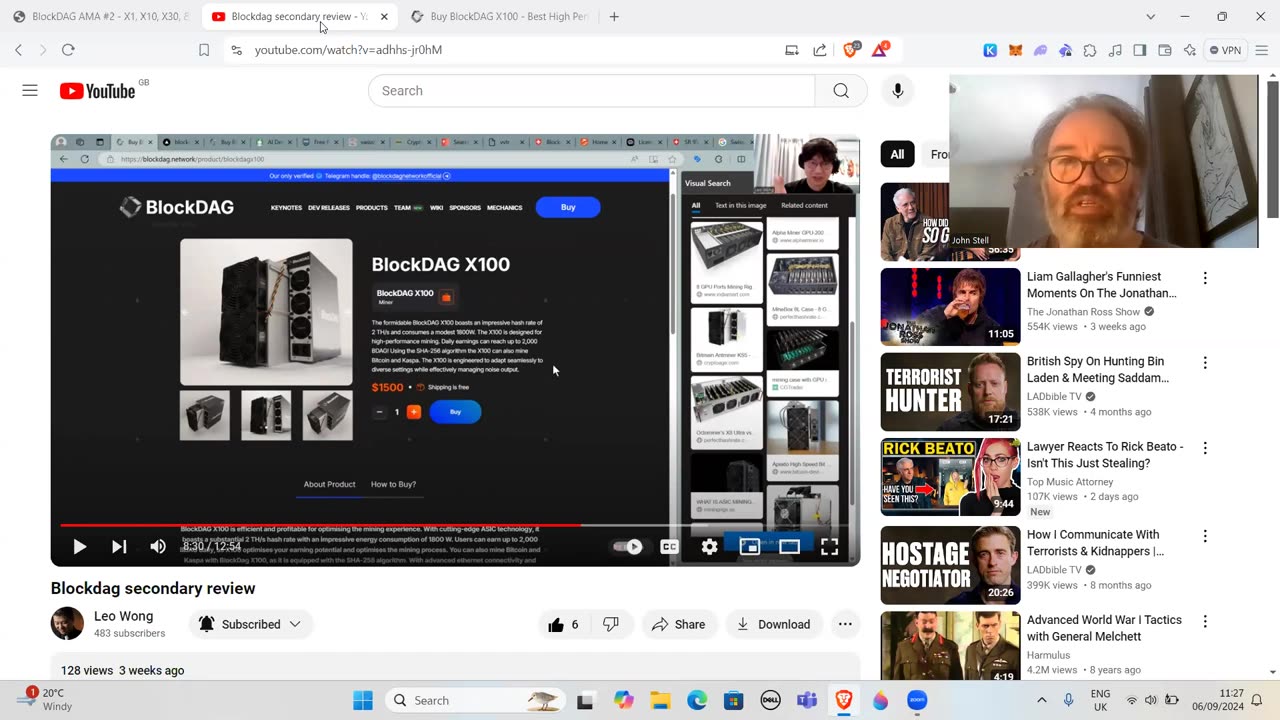Toggle the Brave VPN button
This screenshot has height=720, width=1280.
[x=1225, y=50]
